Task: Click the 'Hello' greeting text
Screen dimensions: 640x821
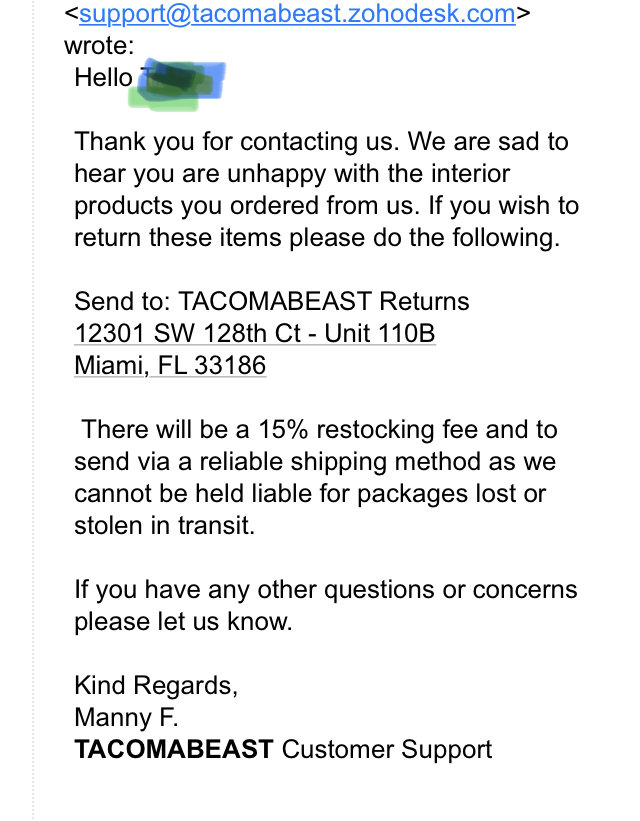Action: (104, 77)
